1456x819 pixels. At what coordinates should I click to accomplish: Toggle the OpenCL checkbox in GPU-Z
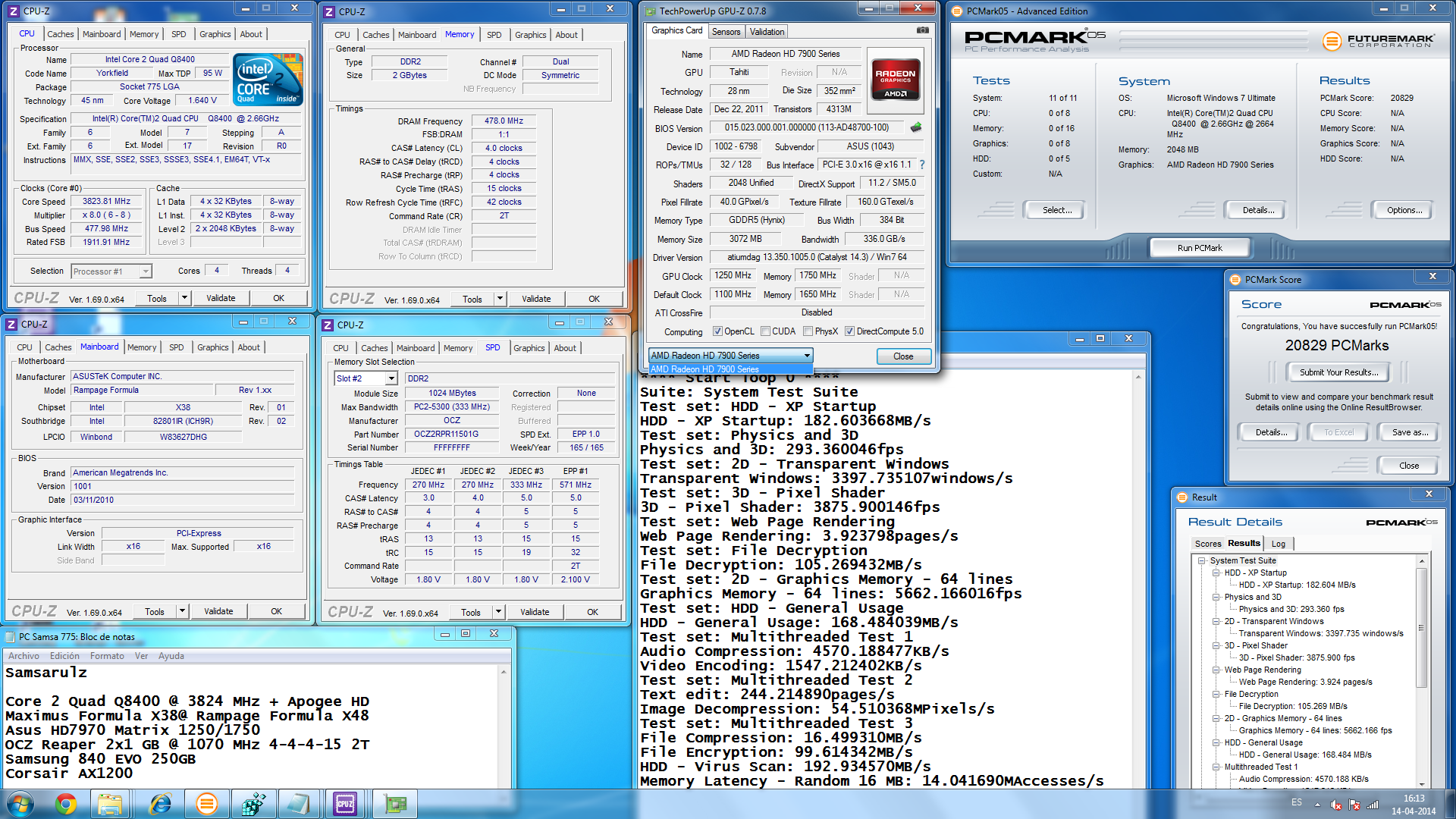click(x=717, y=331)
